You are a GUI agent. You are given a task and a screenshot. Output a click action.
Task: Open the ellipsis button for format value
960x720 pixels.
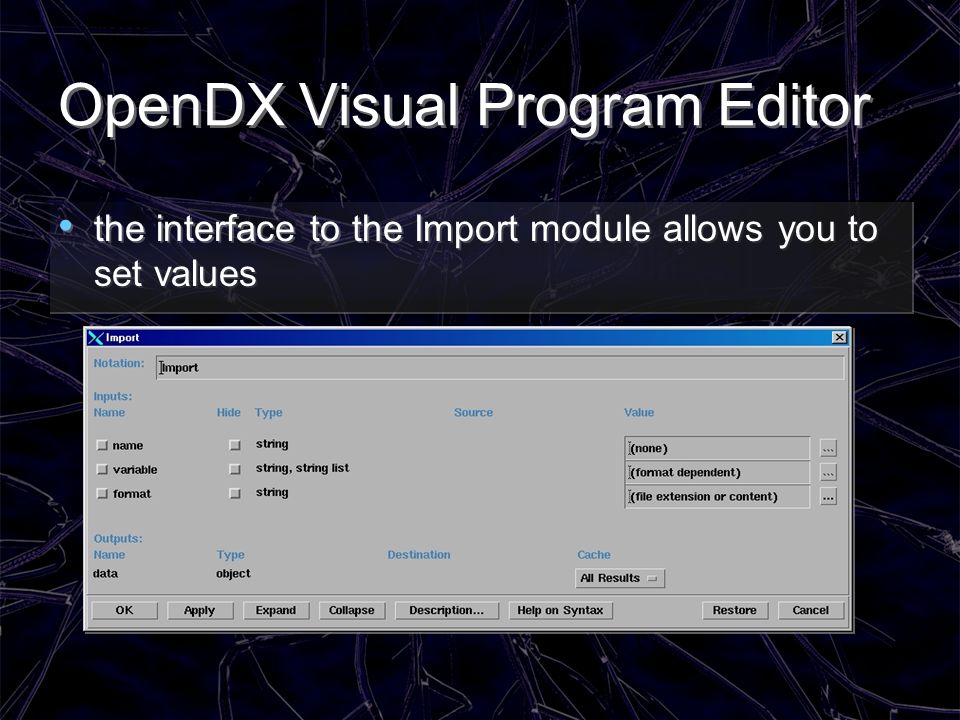pos(828,497)
